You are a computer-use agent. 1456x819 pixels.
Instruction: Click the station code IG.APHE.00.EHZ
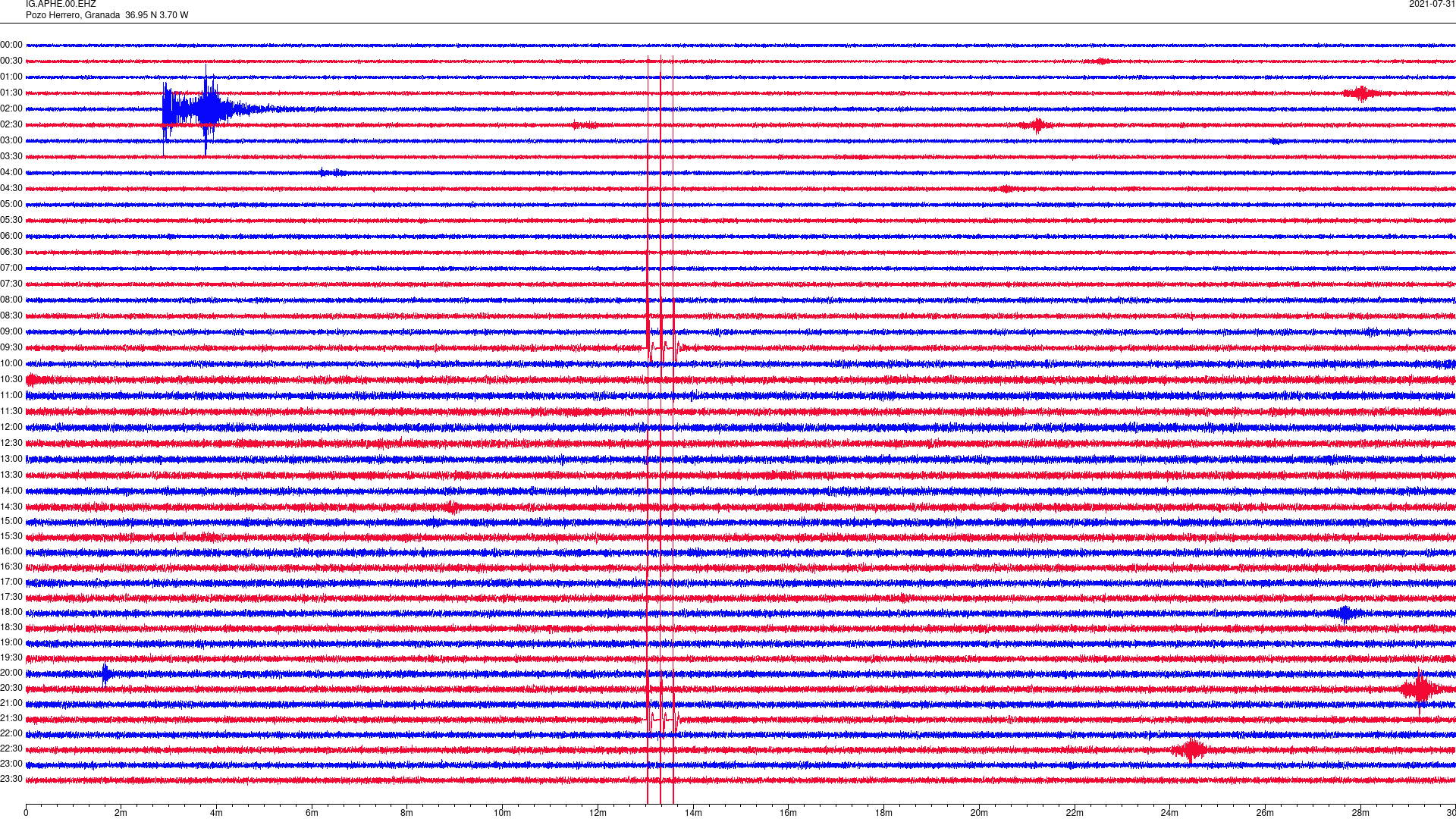[x=61, y=4]
